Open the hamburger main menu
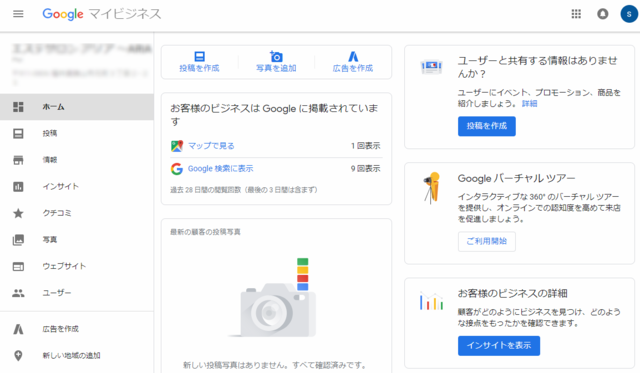 tap(18, 14)
